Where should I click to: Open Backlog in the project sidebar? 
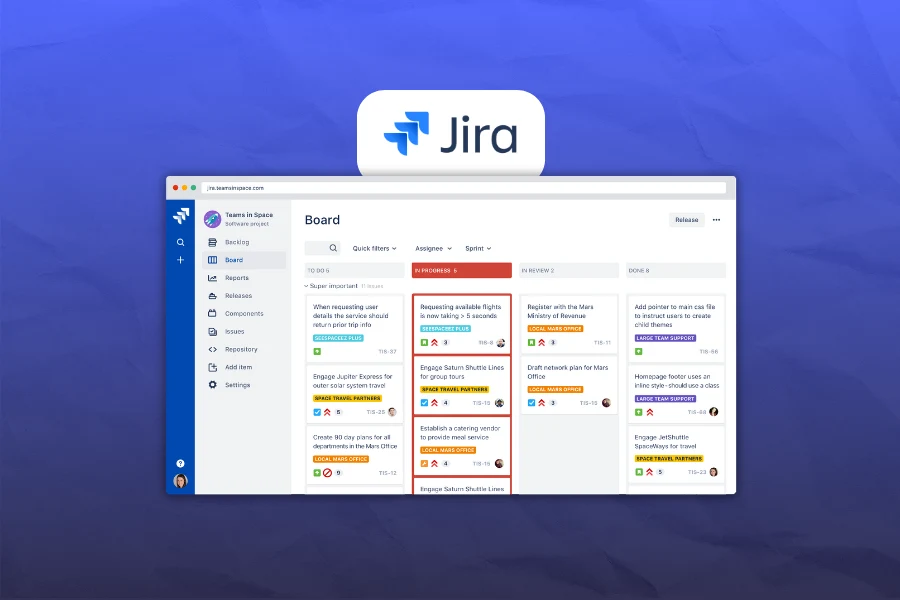pos(244,242)
